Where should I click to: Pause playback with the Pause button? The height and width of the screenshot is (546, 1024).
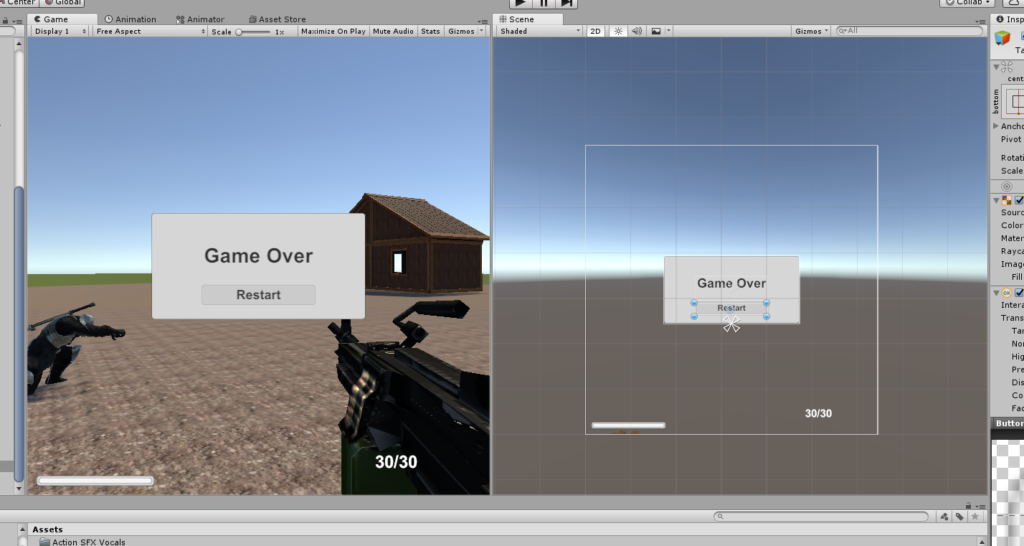[543, 3]
